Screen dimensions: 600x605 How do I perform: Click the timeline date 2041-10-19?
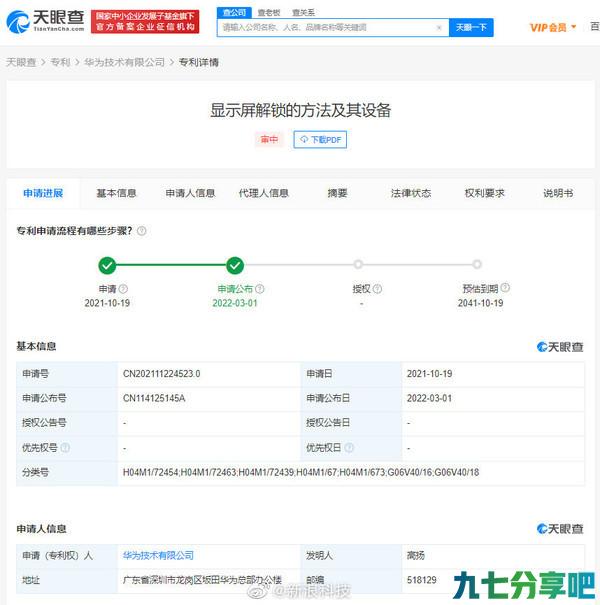[x=480, y=303]
